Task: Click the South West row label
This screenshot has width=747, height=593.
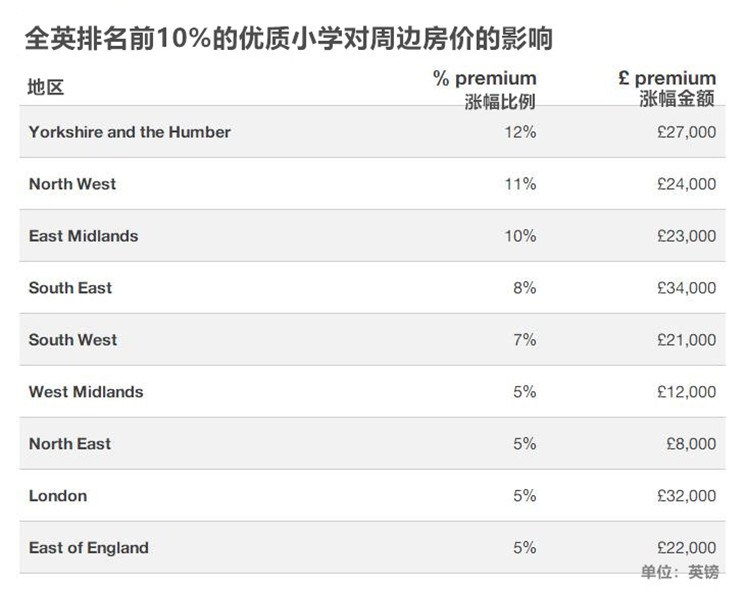Action: [73, 340]
